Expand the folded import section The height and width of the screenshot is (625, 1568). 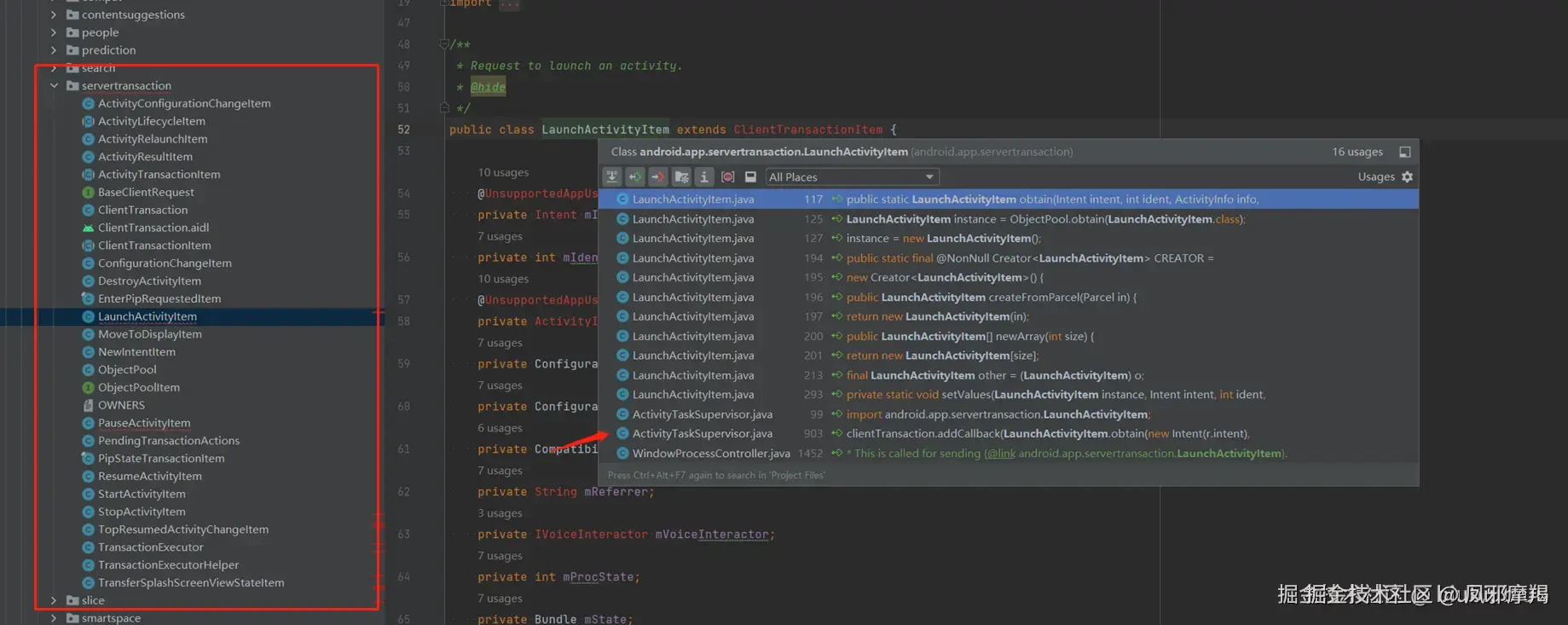(x=443, y=3)
